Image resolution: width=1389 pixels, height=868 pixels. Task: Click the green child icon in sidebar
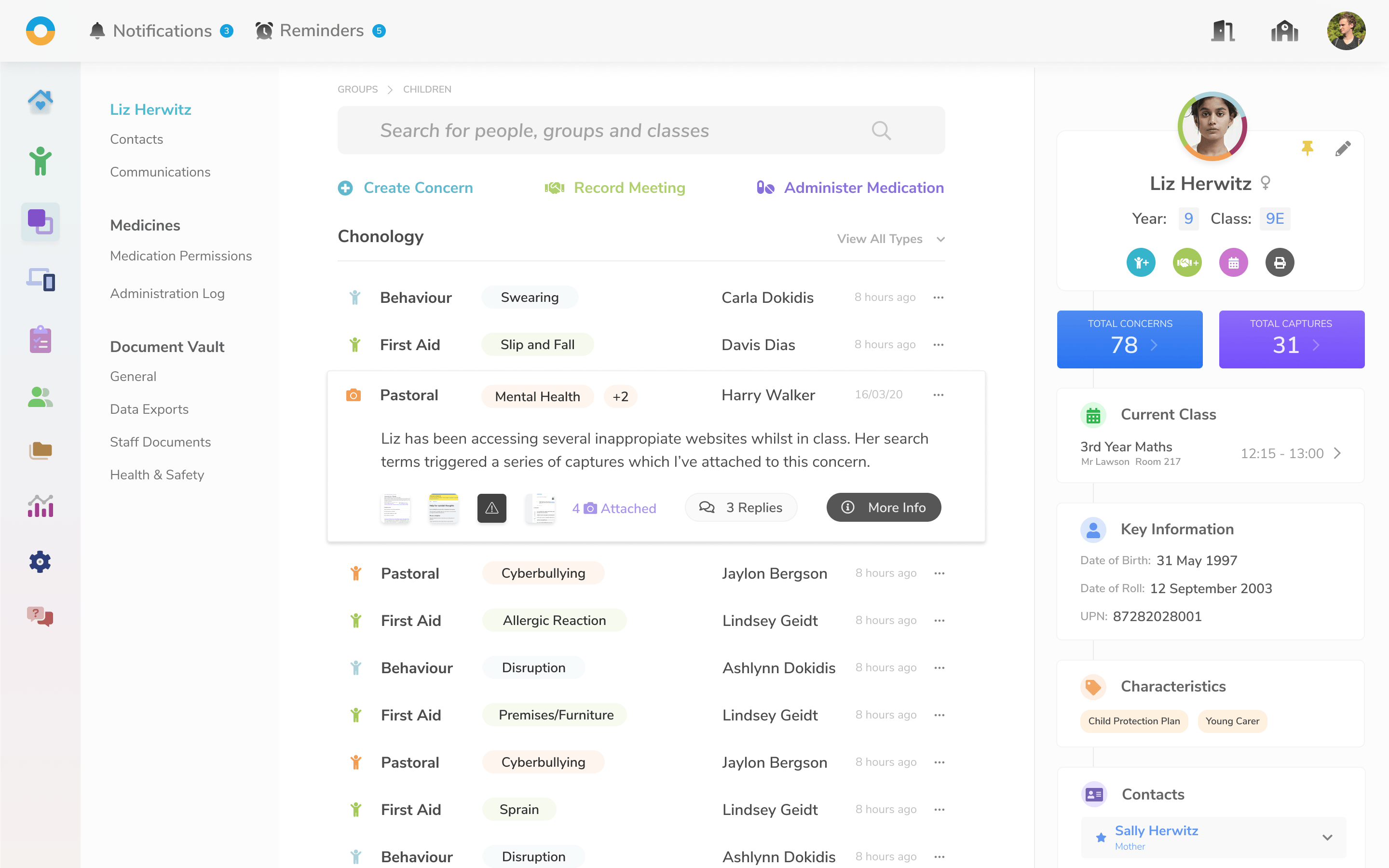point(40,162)
